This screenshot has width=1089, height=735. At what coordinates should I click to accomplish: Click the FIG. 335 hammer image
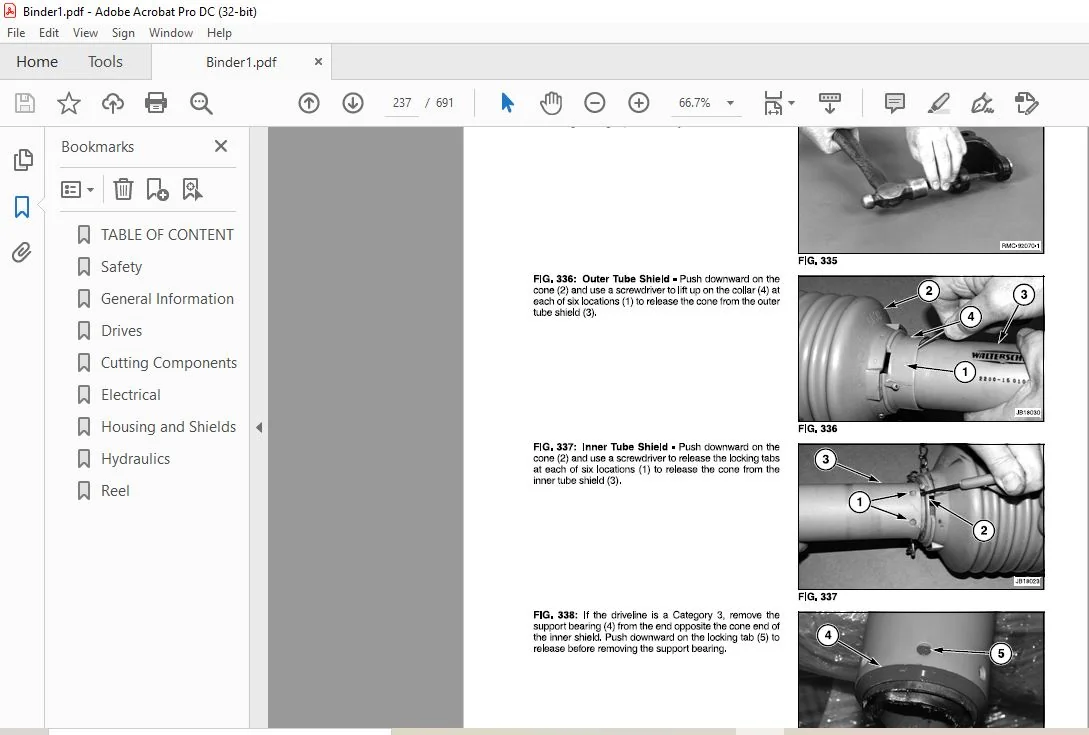click(x=921, y=190)
